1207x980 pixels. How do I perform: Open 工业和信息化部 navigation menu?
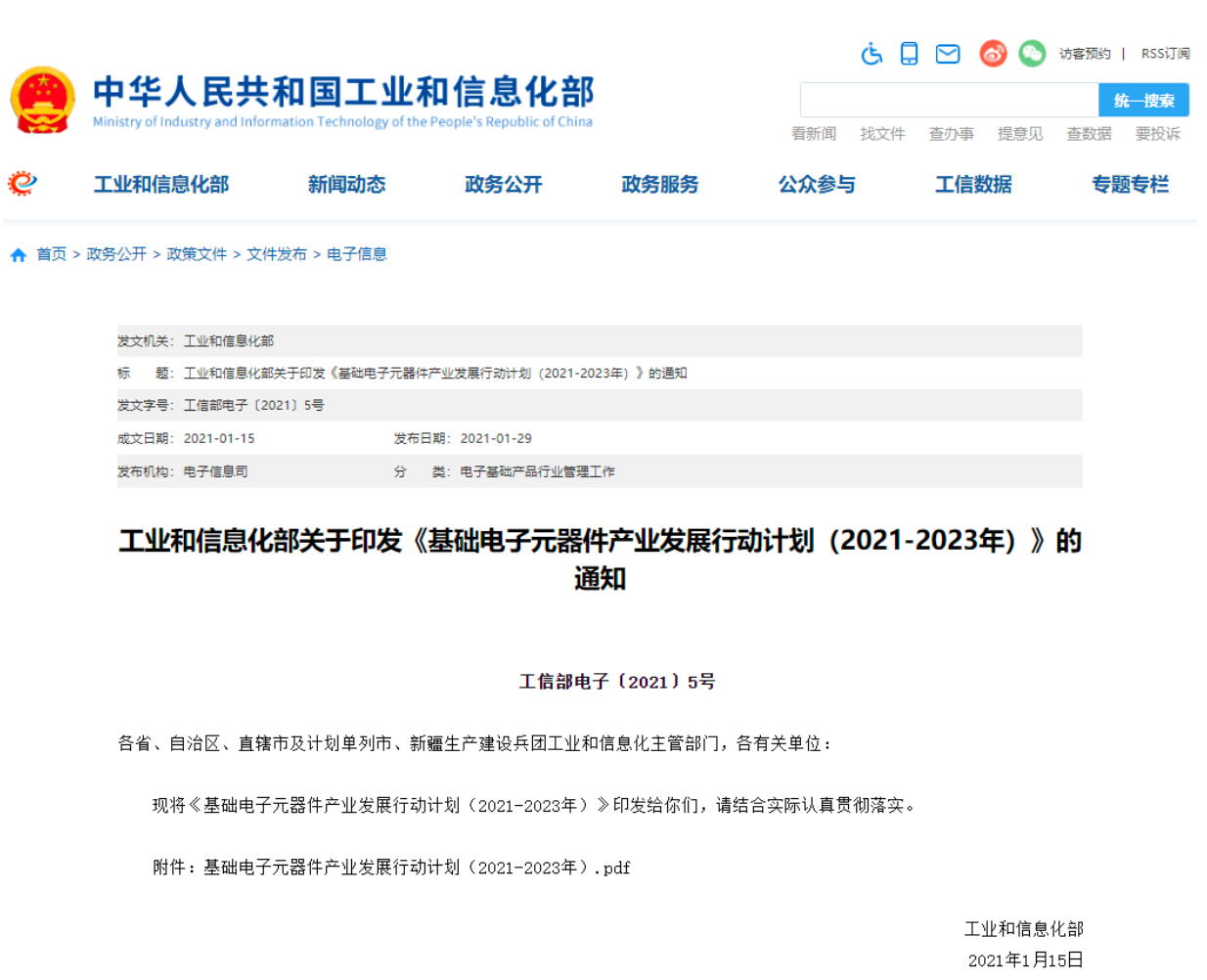(161, 184)
